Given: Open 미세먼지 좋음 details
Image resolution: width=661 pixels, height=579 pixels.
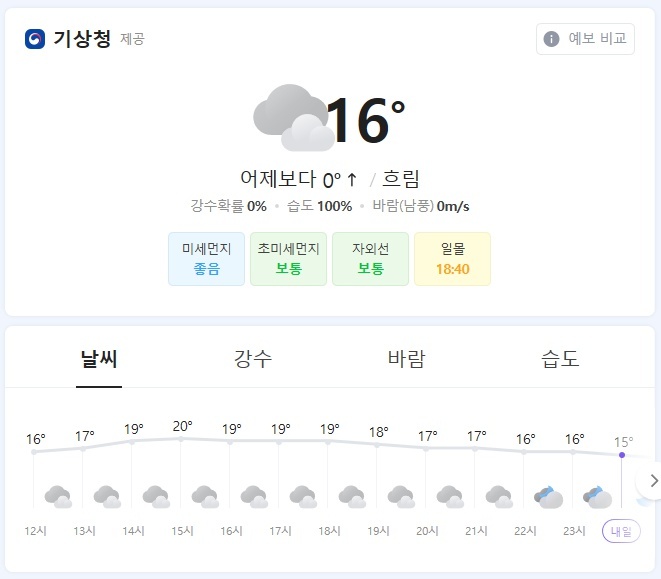Looking at the screenshot, I should [207, 259].
